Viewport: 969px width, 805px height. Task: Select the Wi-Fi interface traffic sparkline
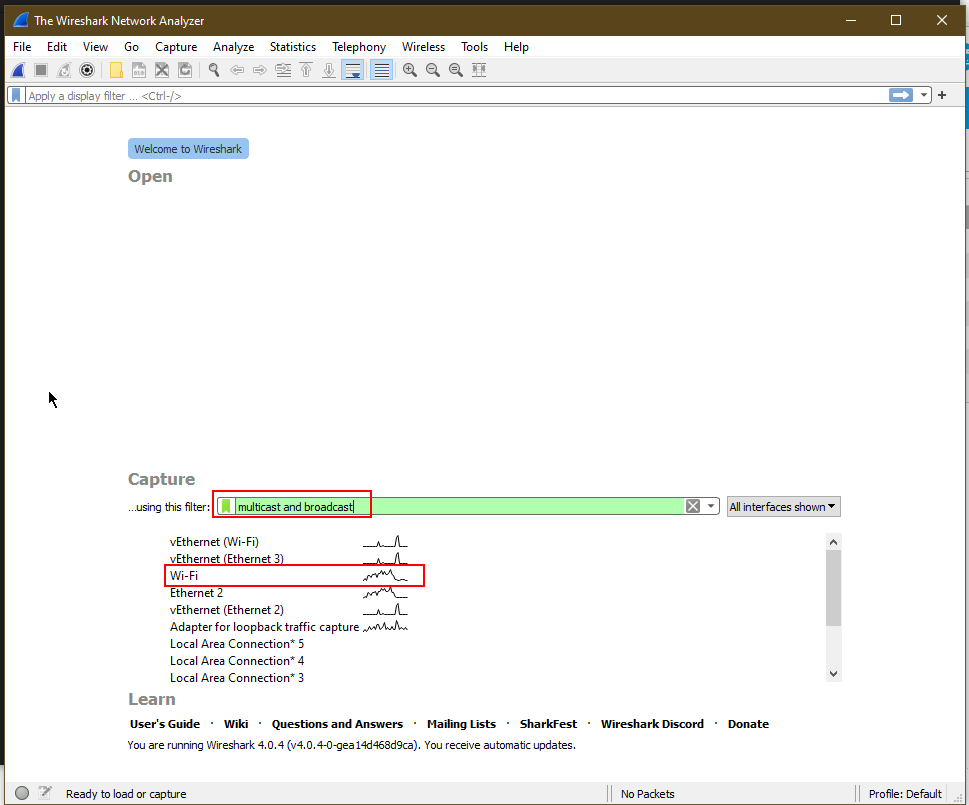(387, 575)
